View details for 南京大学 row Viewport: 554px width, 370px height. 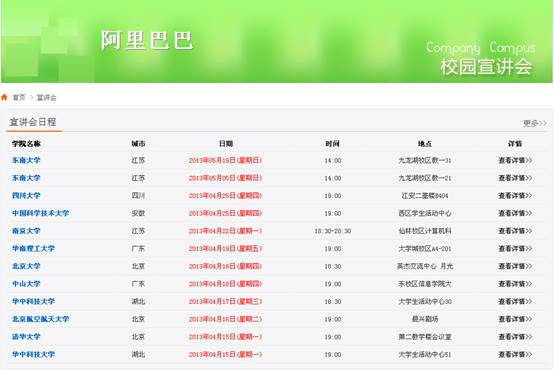[x=515, y=231]
